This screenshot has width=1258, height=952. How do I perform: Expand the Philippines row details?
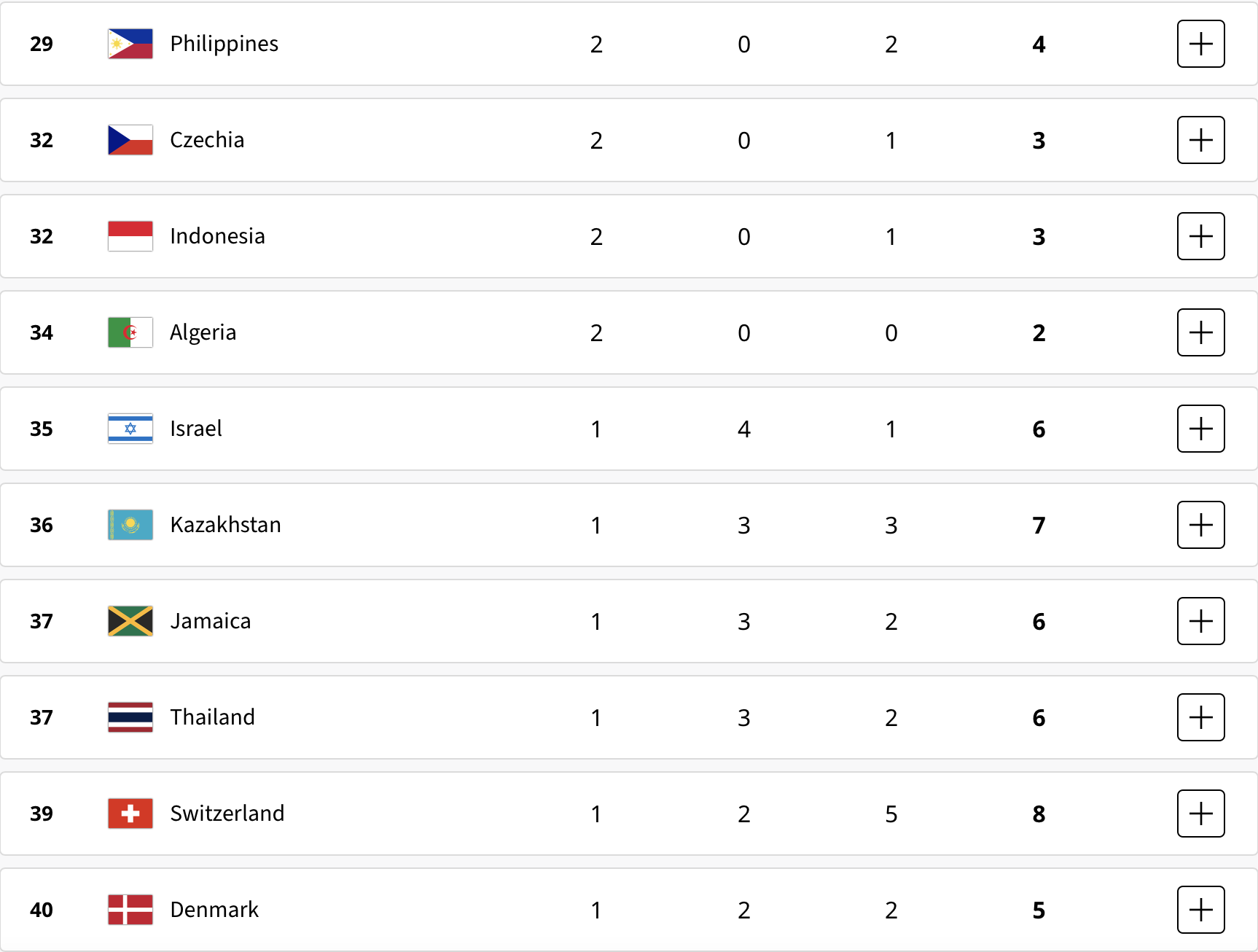[x=1200, y=44]
